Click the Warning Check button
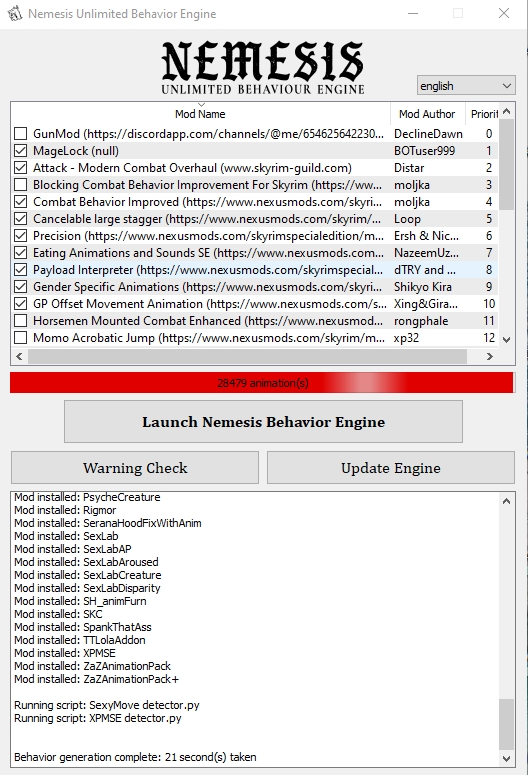This screenshot has width=528, height=775. pos(135,468)
